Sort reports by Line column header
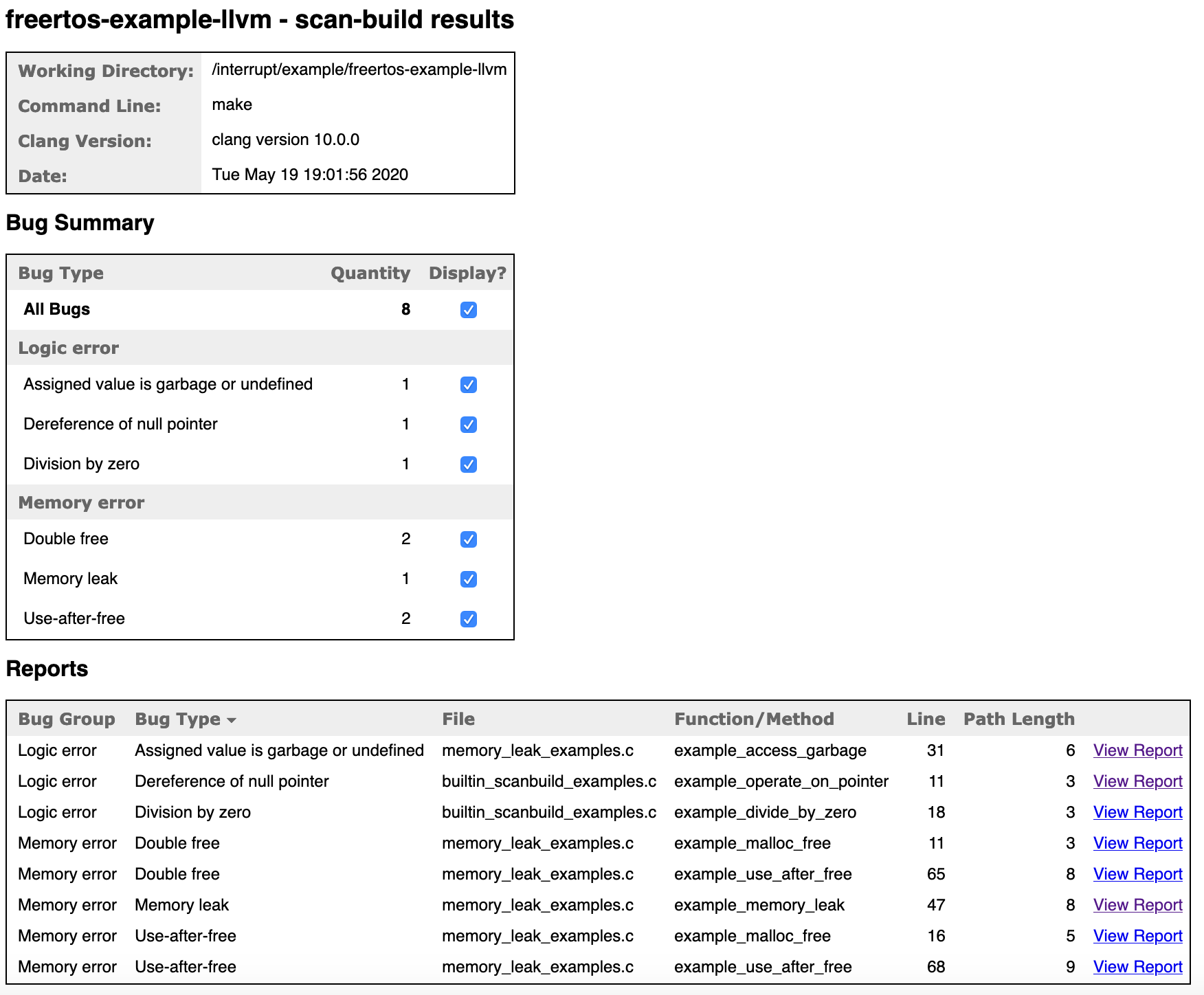The image size is (1204, 995). (925, 719)
